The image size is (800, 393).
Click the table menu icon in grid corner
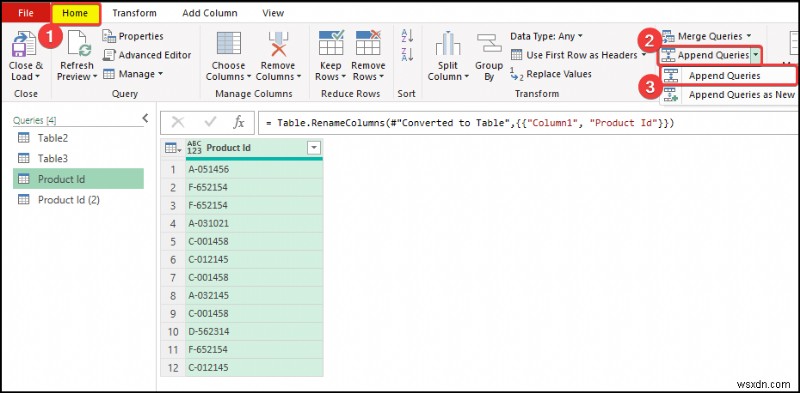click(173, 148)
